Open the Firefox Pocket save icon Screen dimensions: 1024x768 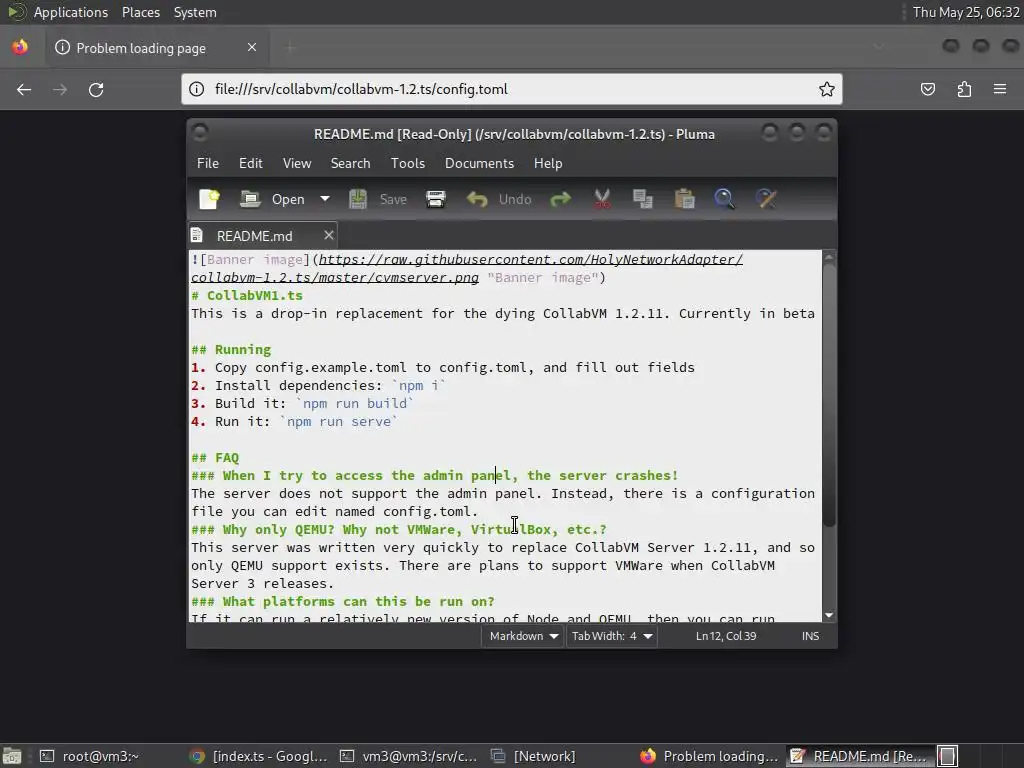click(927, 89)
